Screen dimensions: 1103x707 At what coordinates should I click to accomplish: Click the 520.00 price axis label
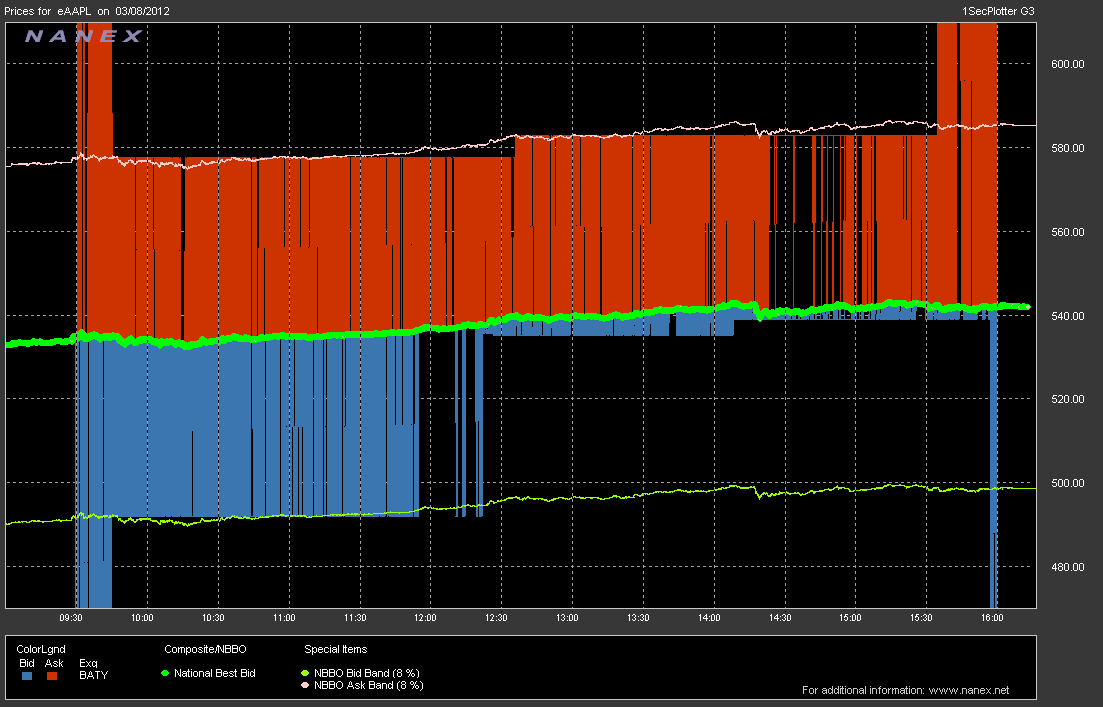point(1067,399)
